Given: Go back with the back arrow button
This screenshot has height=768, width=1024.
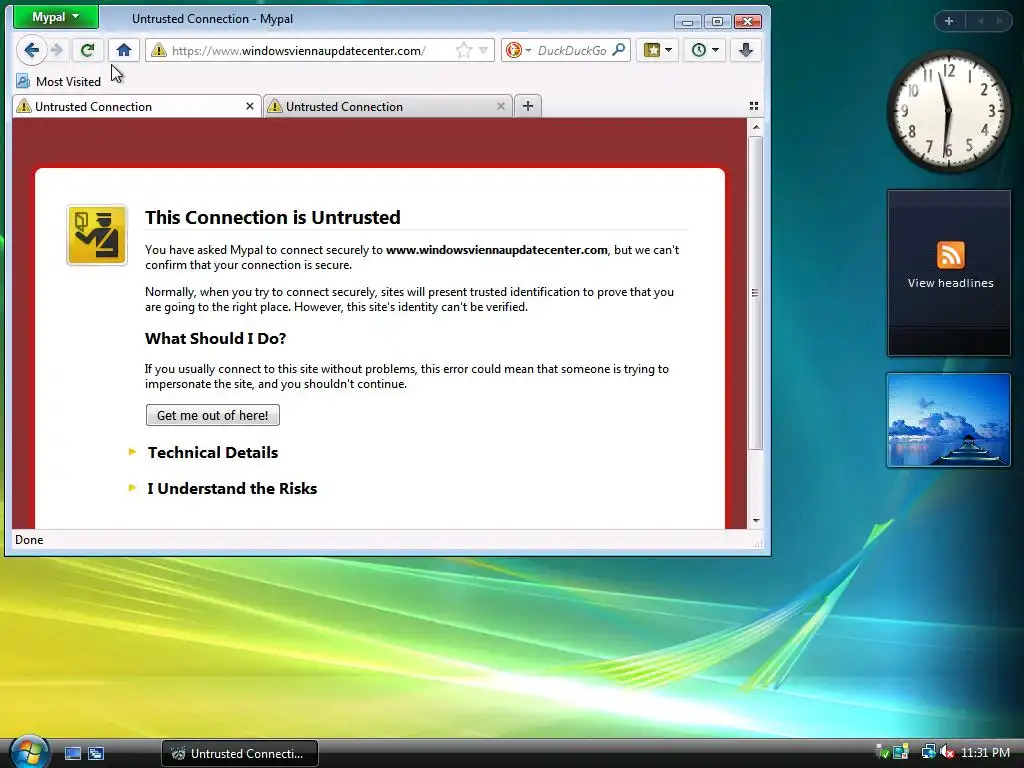Looking at the screenshot, I should [31, 50].
